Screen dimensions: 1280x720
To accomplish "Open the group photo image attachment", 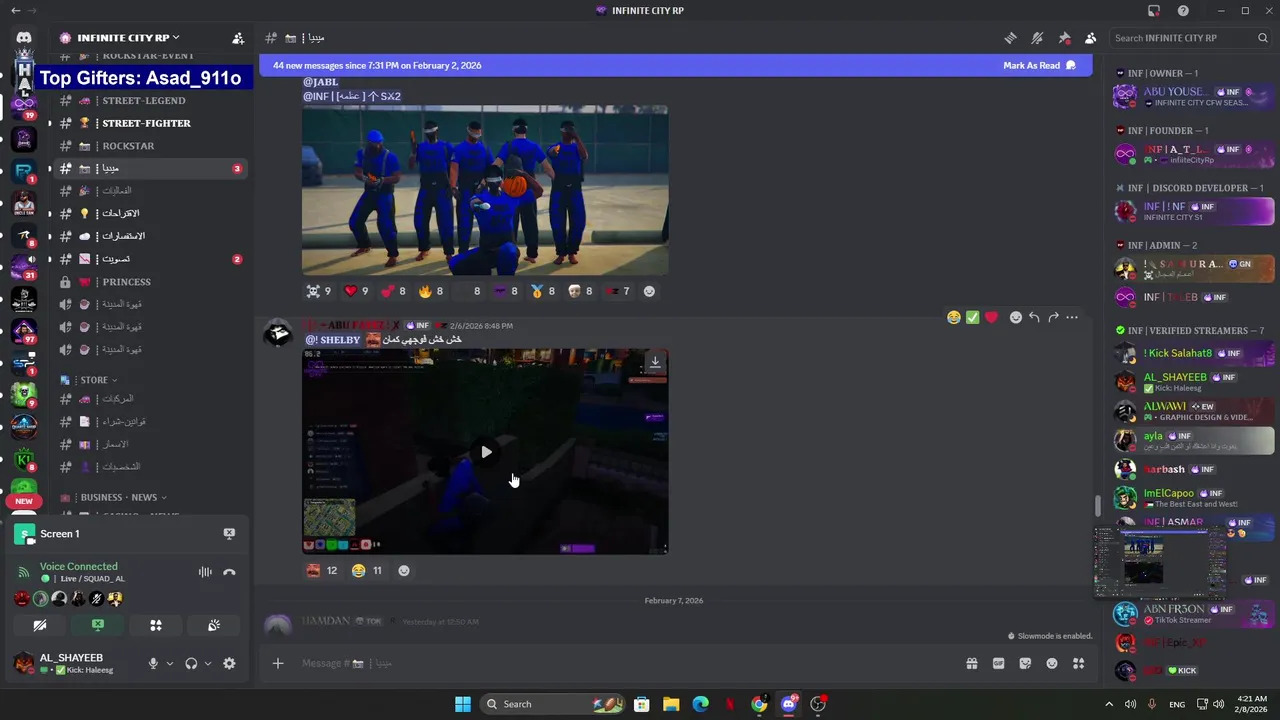I will pyautogui.click(x=485, y=190).
